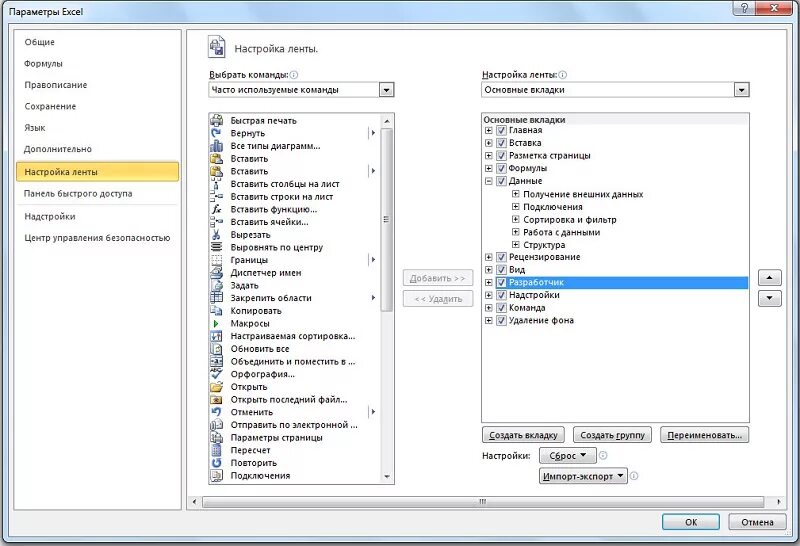Move selected tab up with arrow button
The width and height of the screenshot is (800, 546).
769,278
